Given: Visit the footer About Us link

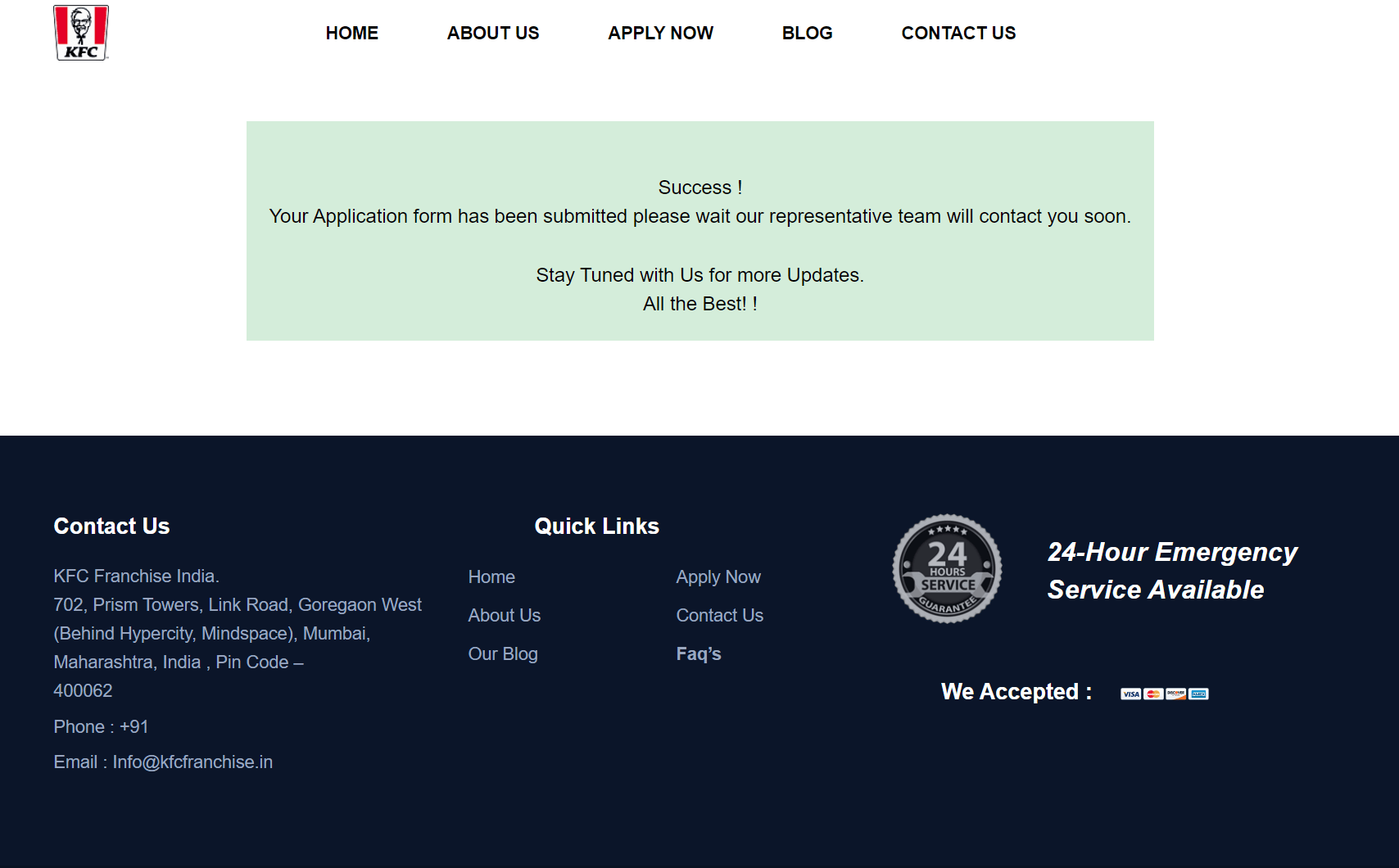Looking at the screenshot, I should point(504,615).
